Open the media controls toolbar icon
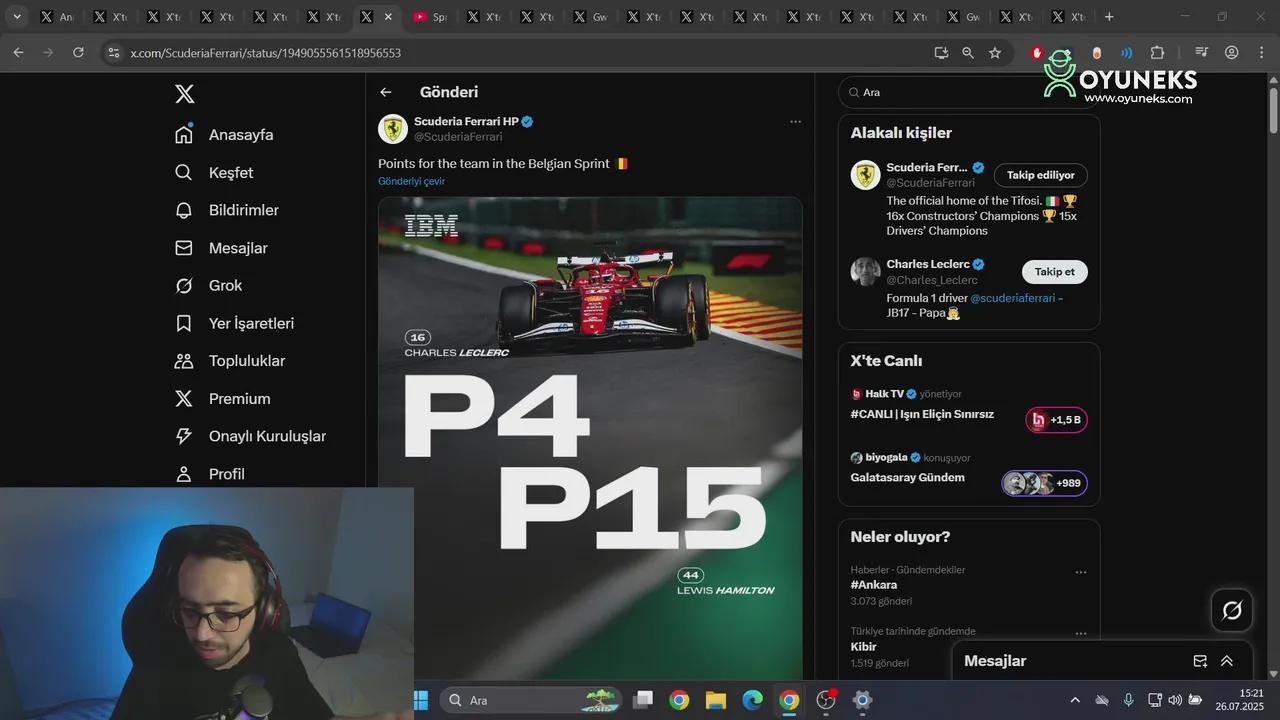This screenshot has width=1280, height=720. pyautogui.click(x=1202, y=53)
